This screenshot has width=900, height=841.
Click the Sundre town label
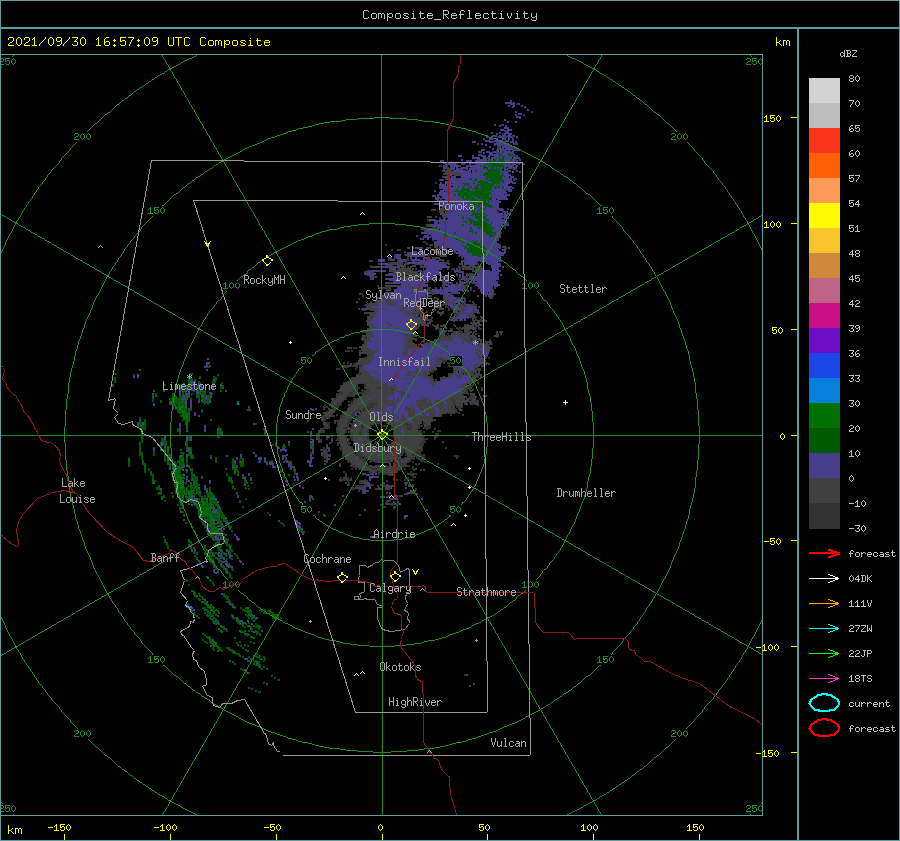pos(303,414)
